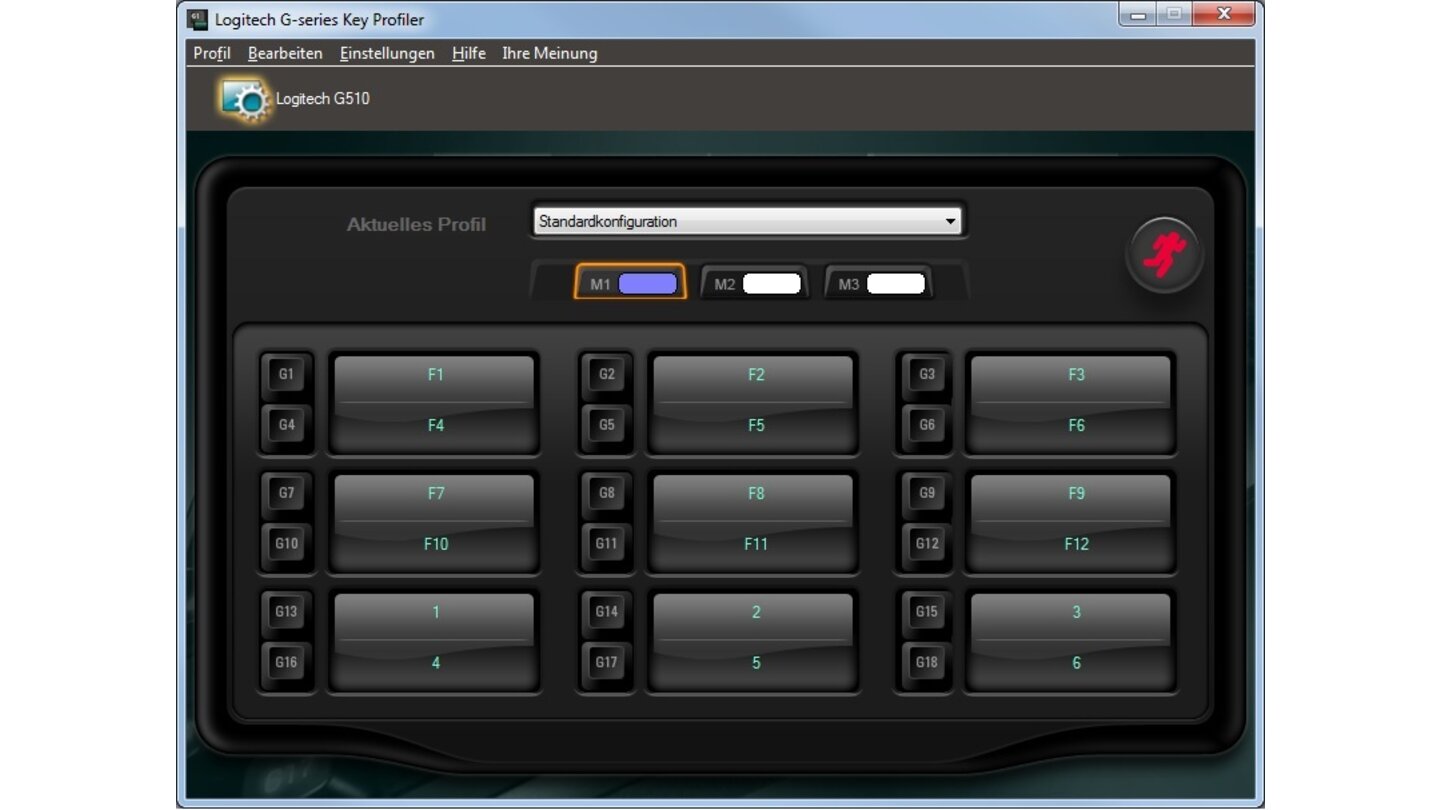The height and width of the screenshot is (810, 1440).
Task: Select the G9 key button
Action: tap(927, 493)
